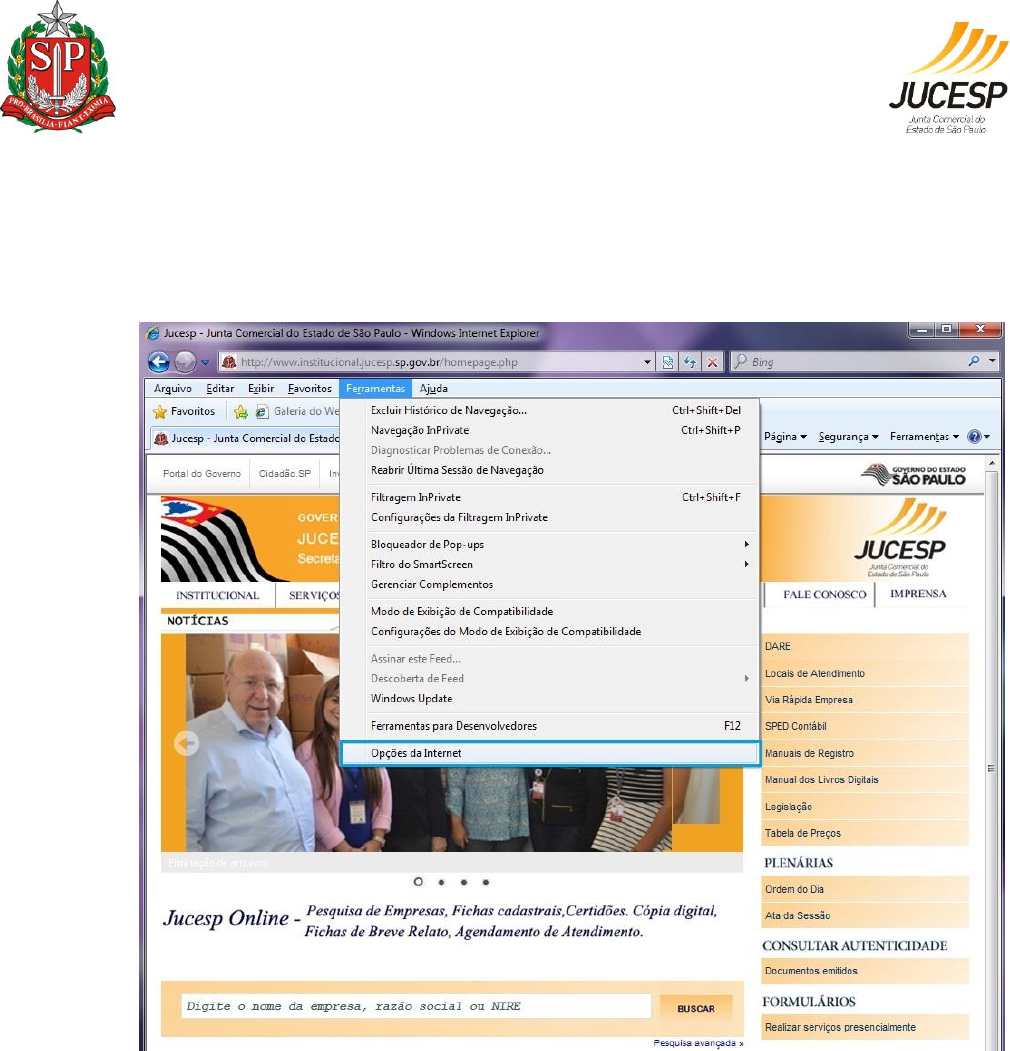
Task: Open the Favoritos menu in menu bar
Action: tap(310, 388)
